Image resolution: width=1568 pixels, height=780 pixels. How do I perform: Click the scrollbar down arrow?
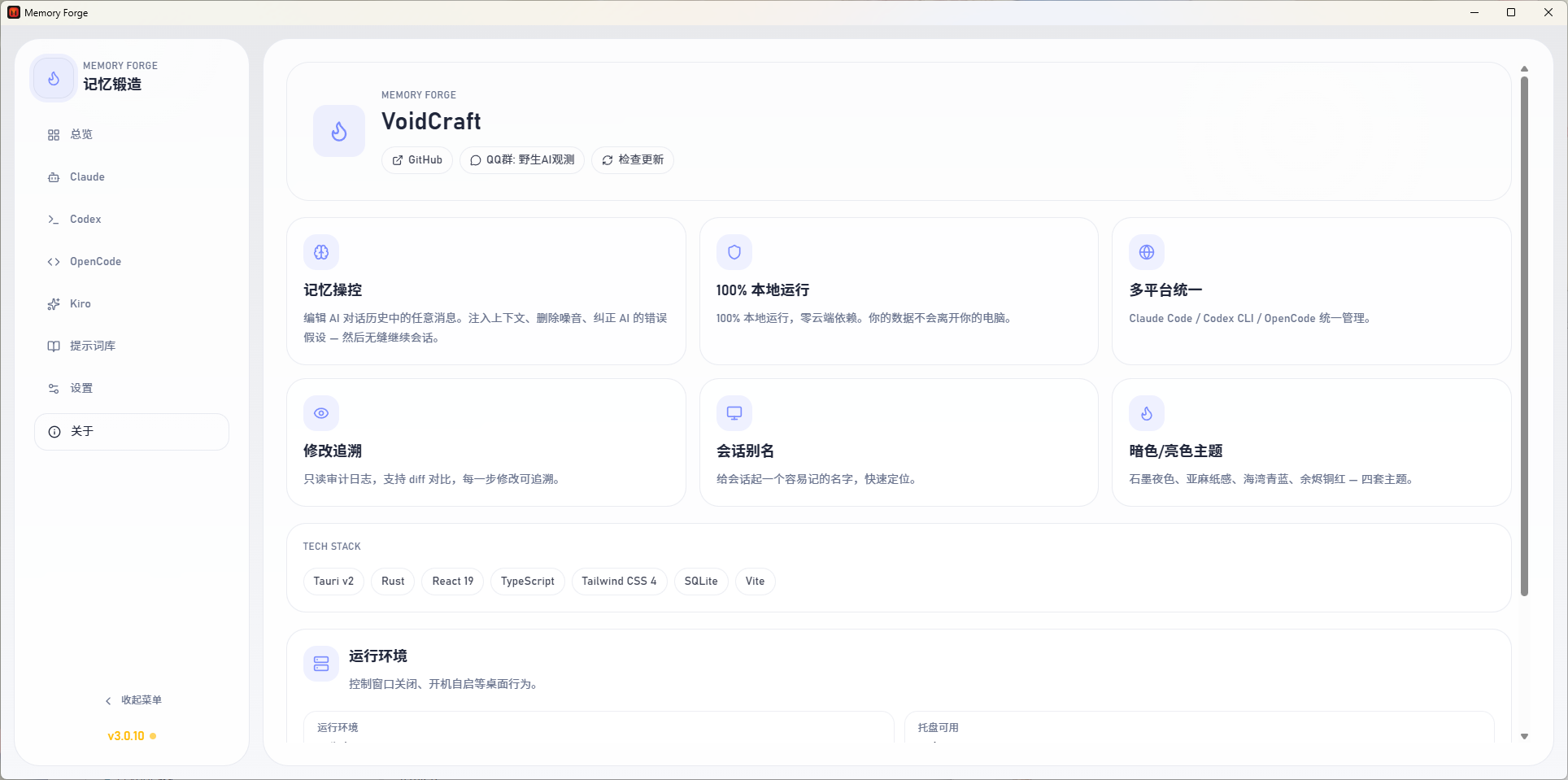[x=1524, y=736]
